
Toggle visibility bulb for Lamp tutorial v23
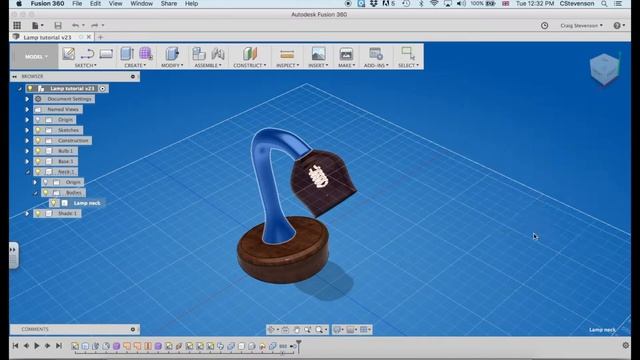pos(30,89)
